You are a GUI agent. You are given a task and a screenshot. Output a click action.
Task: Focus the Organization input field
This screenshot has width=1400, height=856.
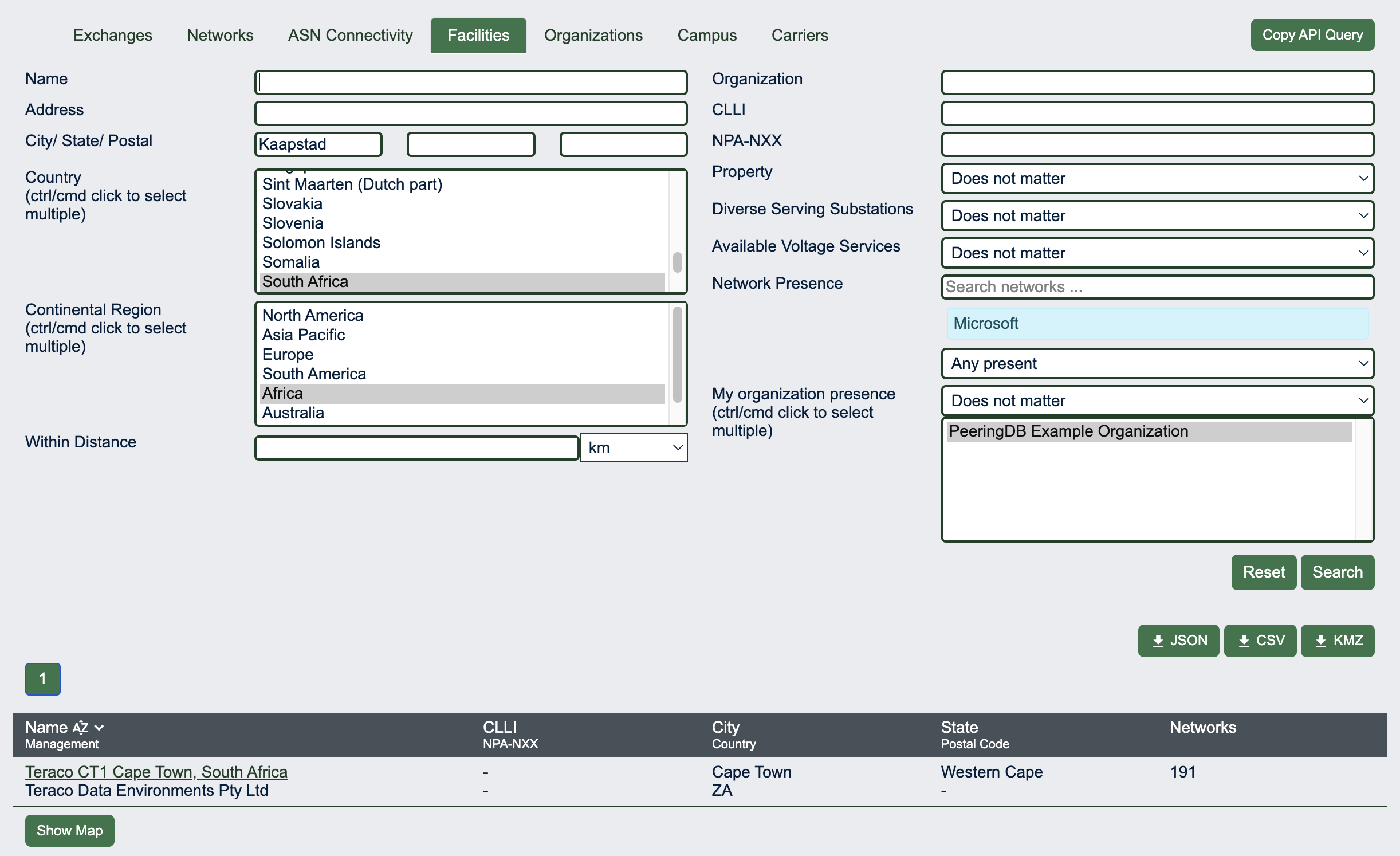pos(1158,83)
